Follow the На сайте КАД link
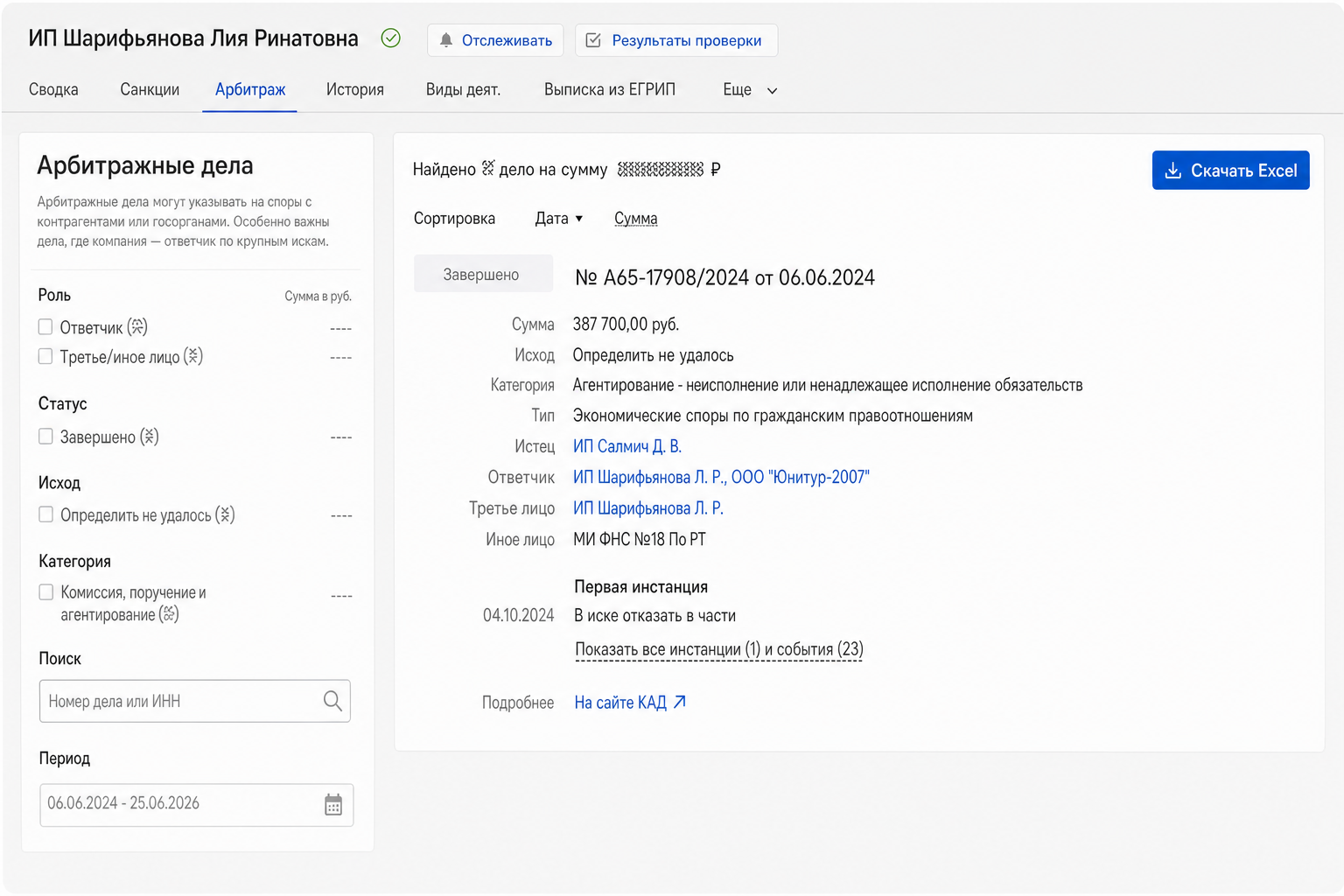The image size is (1344, 896). coord(631,703)
